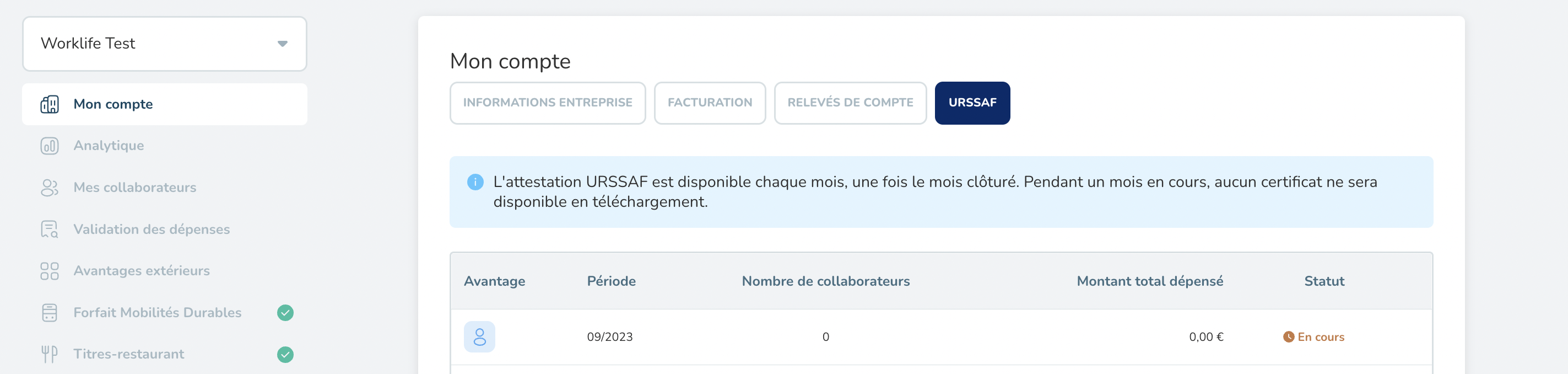Screen dimensions: 1568x374
Task: Expand the Worklife Test company selector
Action: pyautogui.click(x=164, y=43)
